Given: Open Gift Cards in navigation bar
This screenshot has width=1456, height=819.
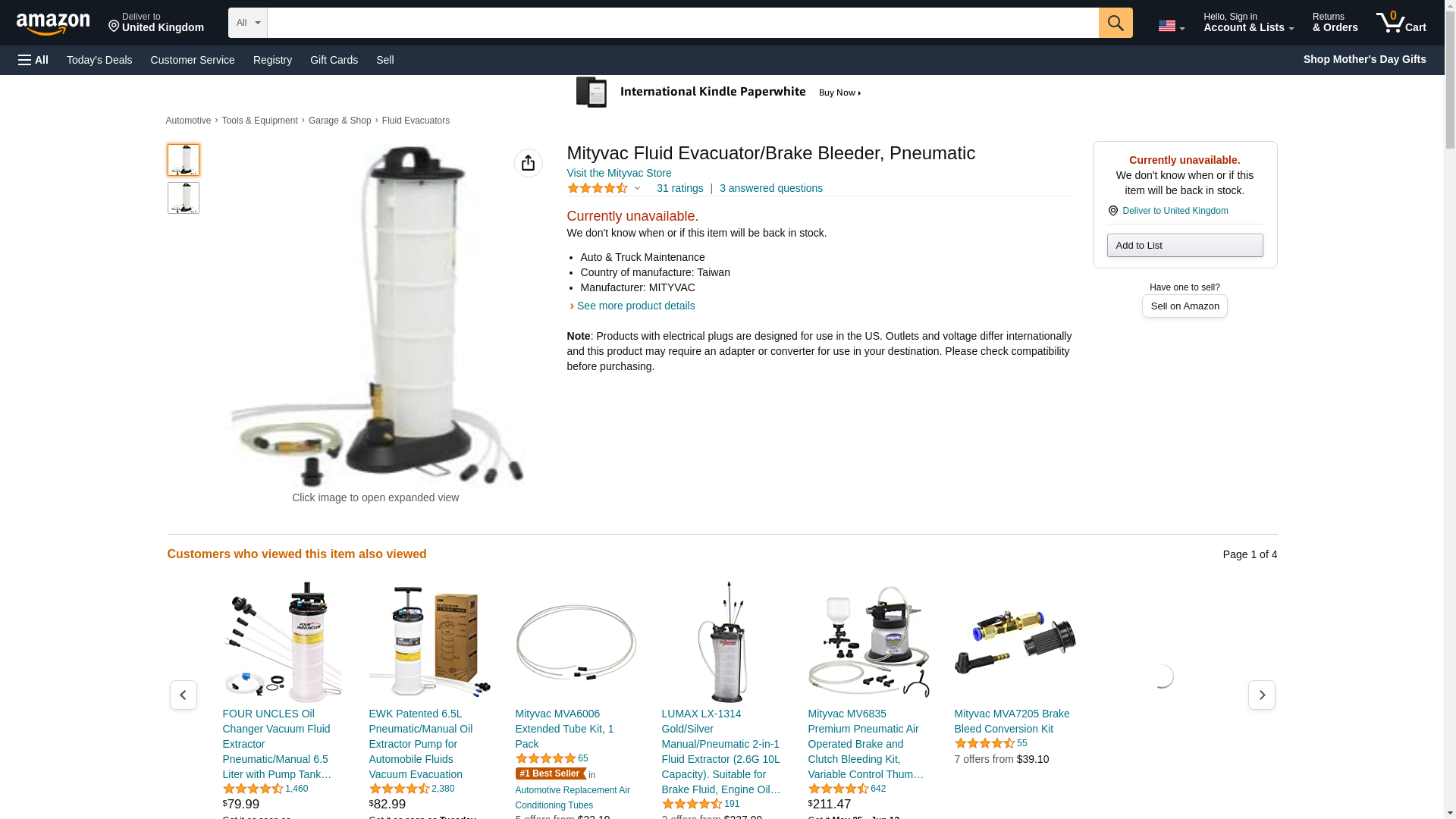Looking at the screenshot, I should 334,60.
